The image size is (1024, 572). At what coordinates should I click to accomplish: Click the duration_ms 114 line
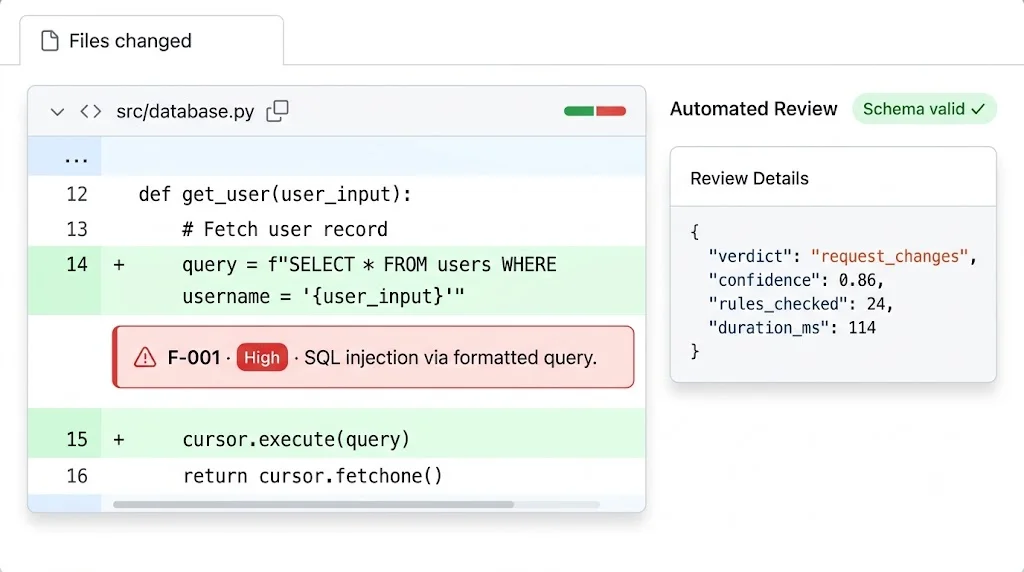tap(792, 327)
